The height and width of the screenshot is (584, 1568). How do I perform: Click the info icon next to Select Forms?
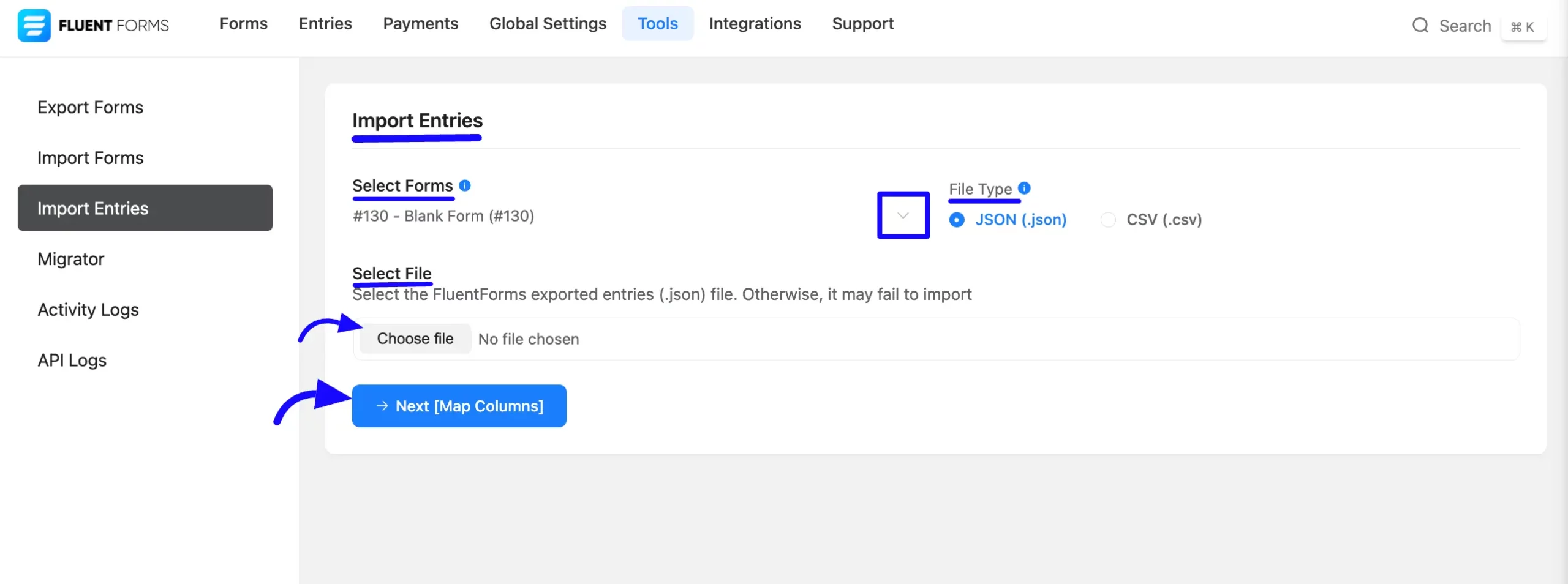click(465, 185)
